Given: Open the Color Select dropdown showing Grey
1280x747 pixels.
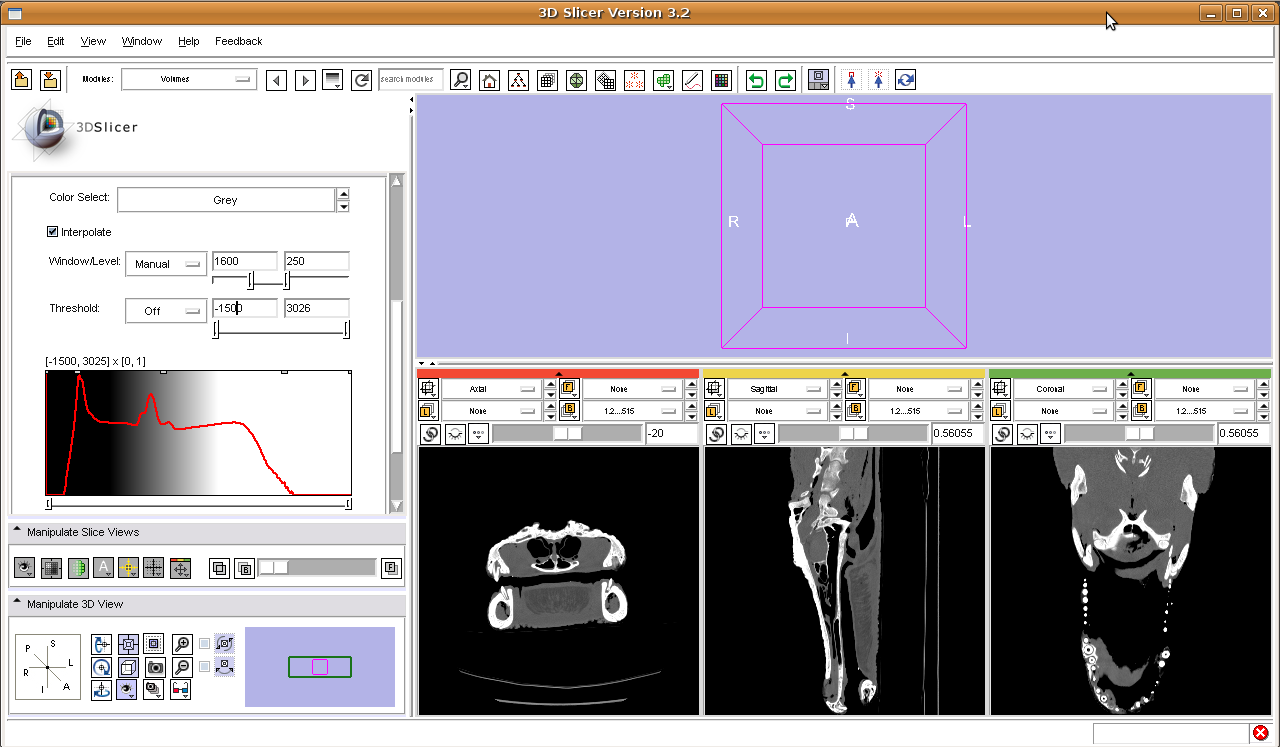Looking at the screenshot, I should [x=226, y=200].
